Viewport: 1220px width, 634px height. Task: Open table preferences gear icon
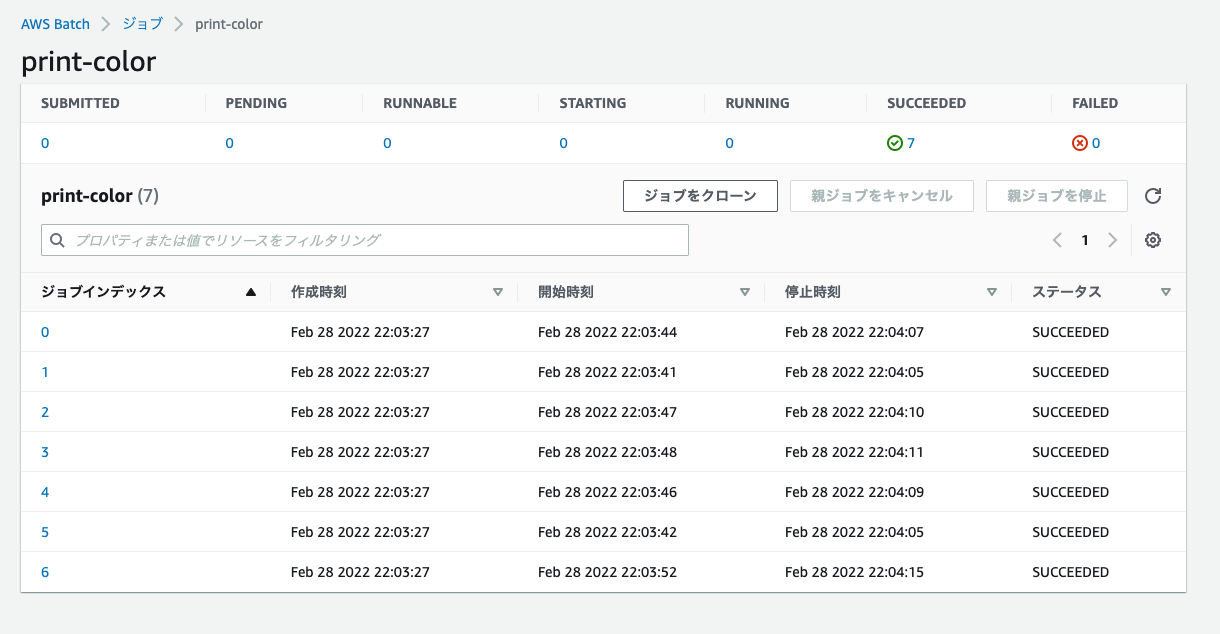[x=1153, y=240]
